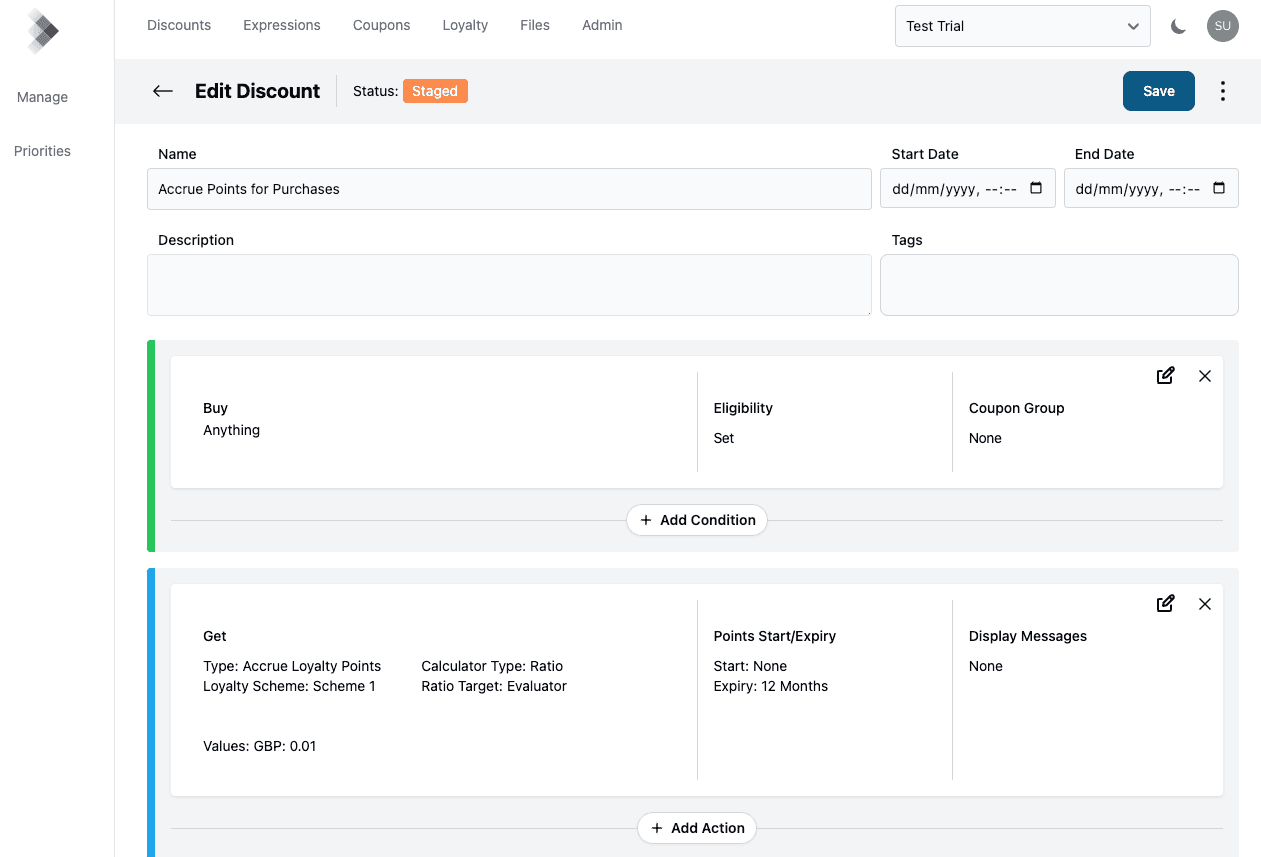This screenshot has height=857, width=1261.
Task: Click Add Condition button
Action: (697, 520)
